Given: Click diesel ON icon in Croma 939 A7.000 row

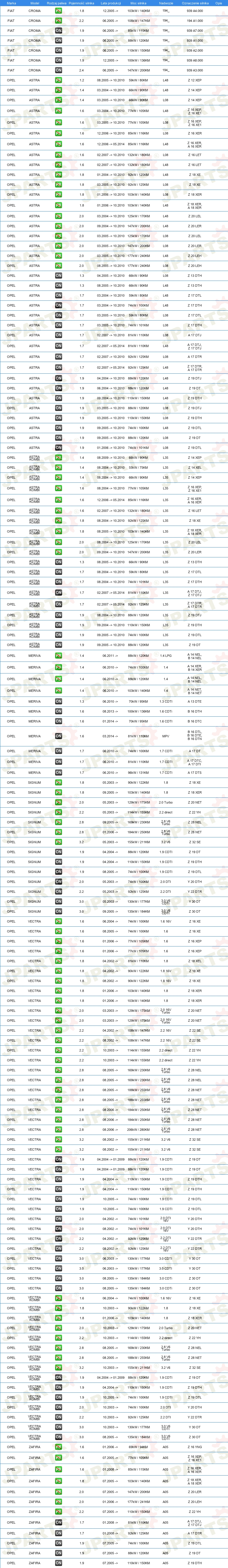Looking at the screenshot, I should [58, 30].
